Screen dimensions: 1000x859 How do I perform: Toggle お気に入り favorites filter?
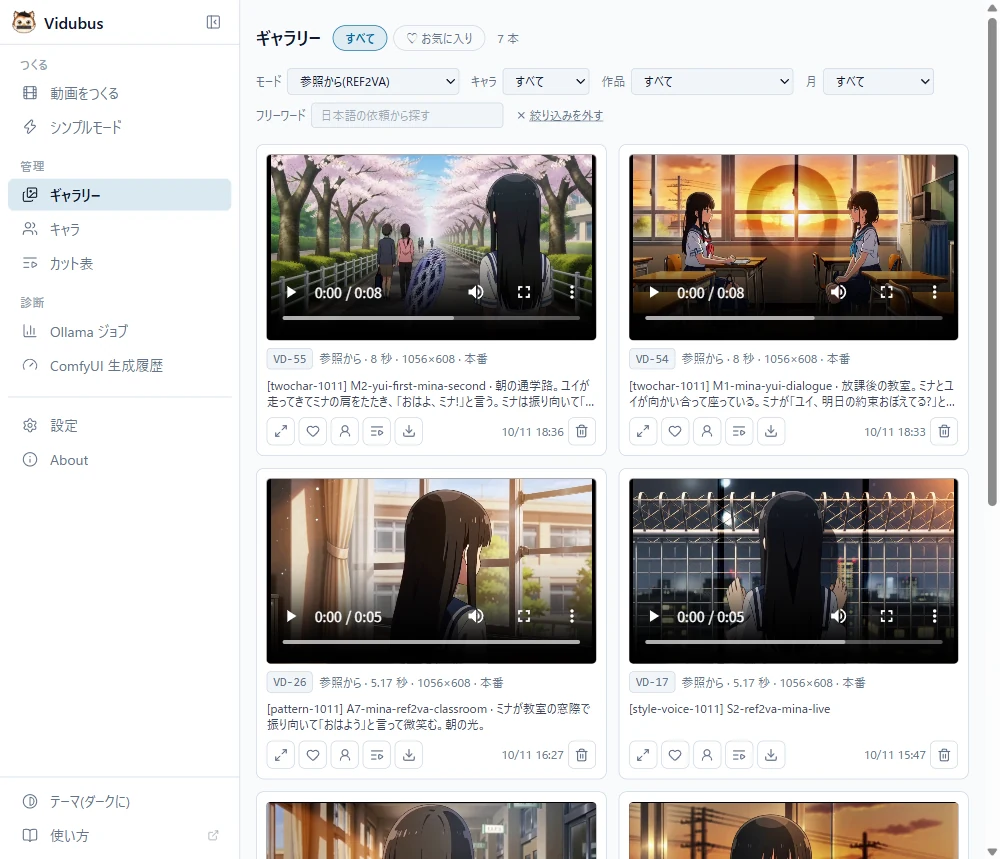(439, 38)
